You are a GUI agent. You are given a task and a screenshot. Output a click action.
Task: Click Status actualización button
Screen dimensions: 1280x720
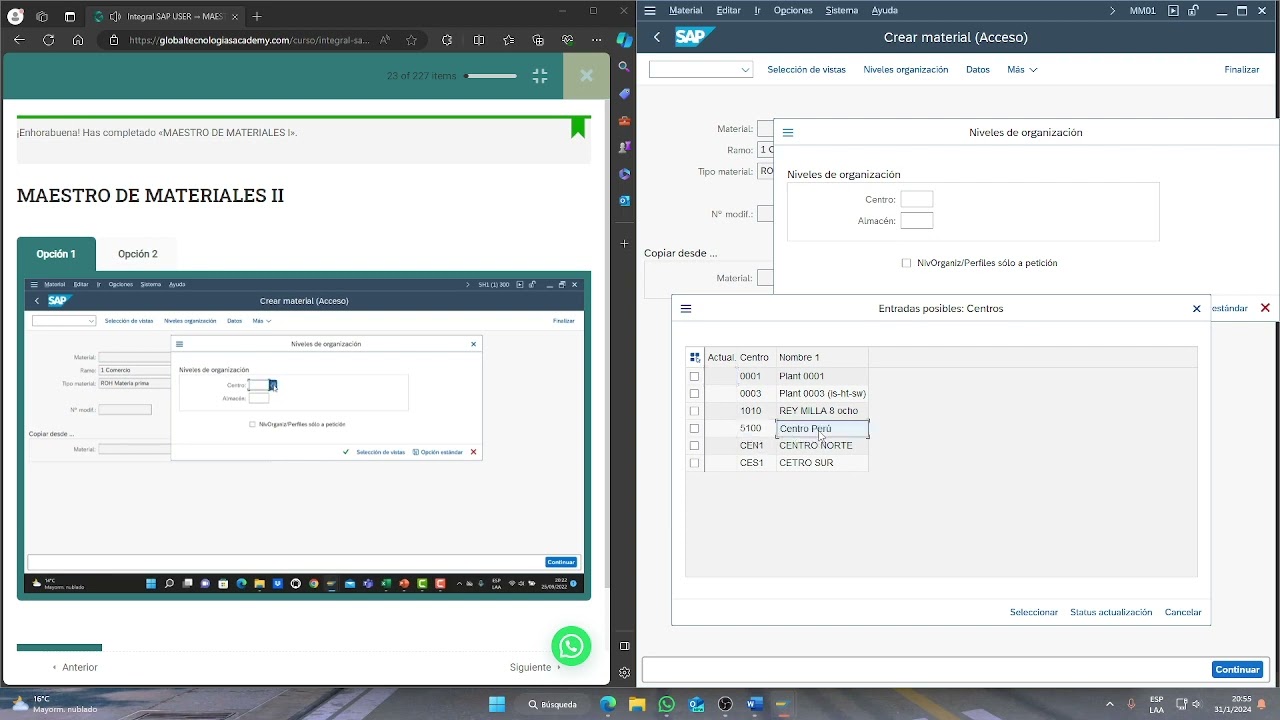pos(1111,612)
